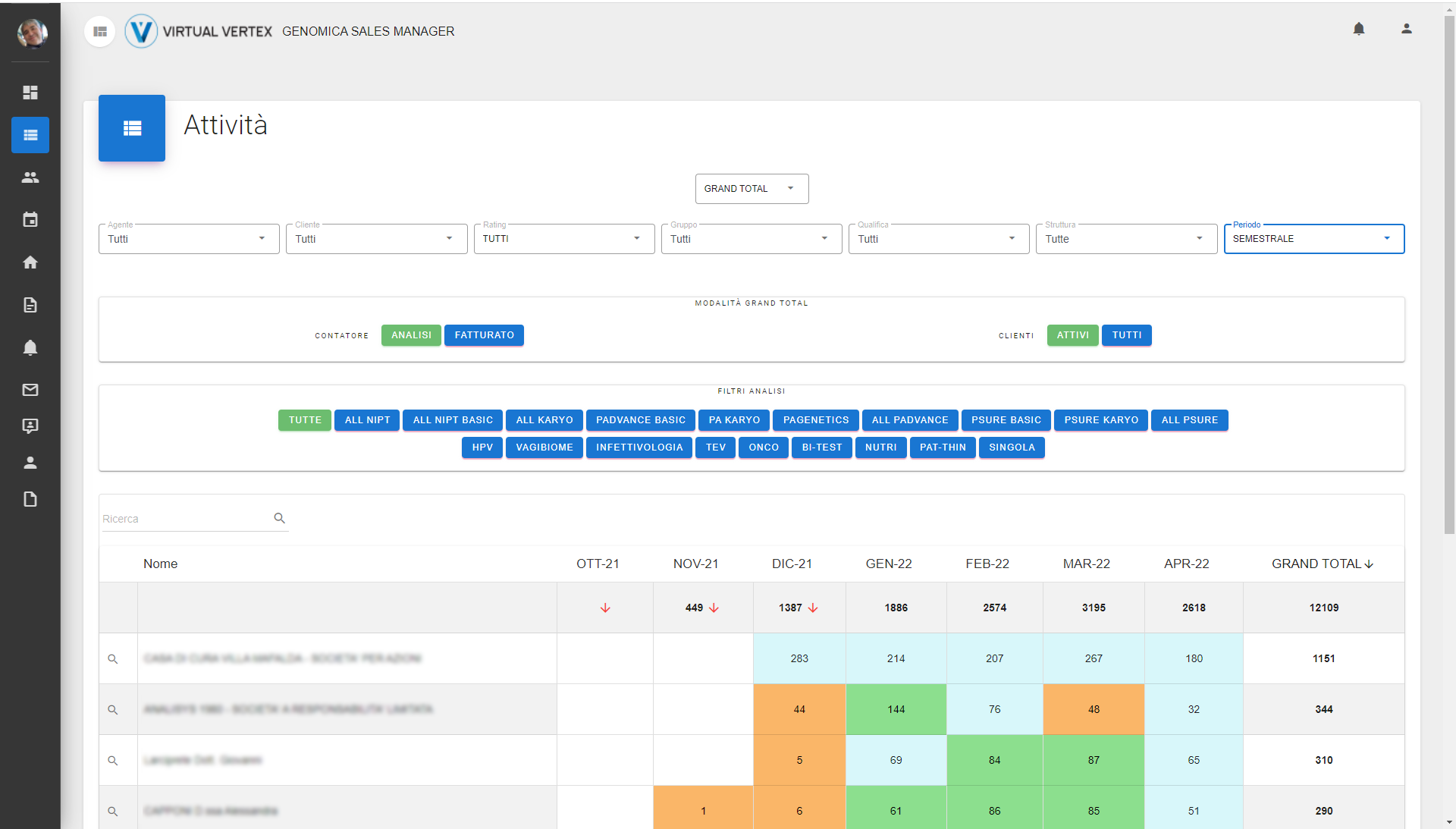Click the red arrow beside 1387 in DIC-21

click(x=813, y=608)
